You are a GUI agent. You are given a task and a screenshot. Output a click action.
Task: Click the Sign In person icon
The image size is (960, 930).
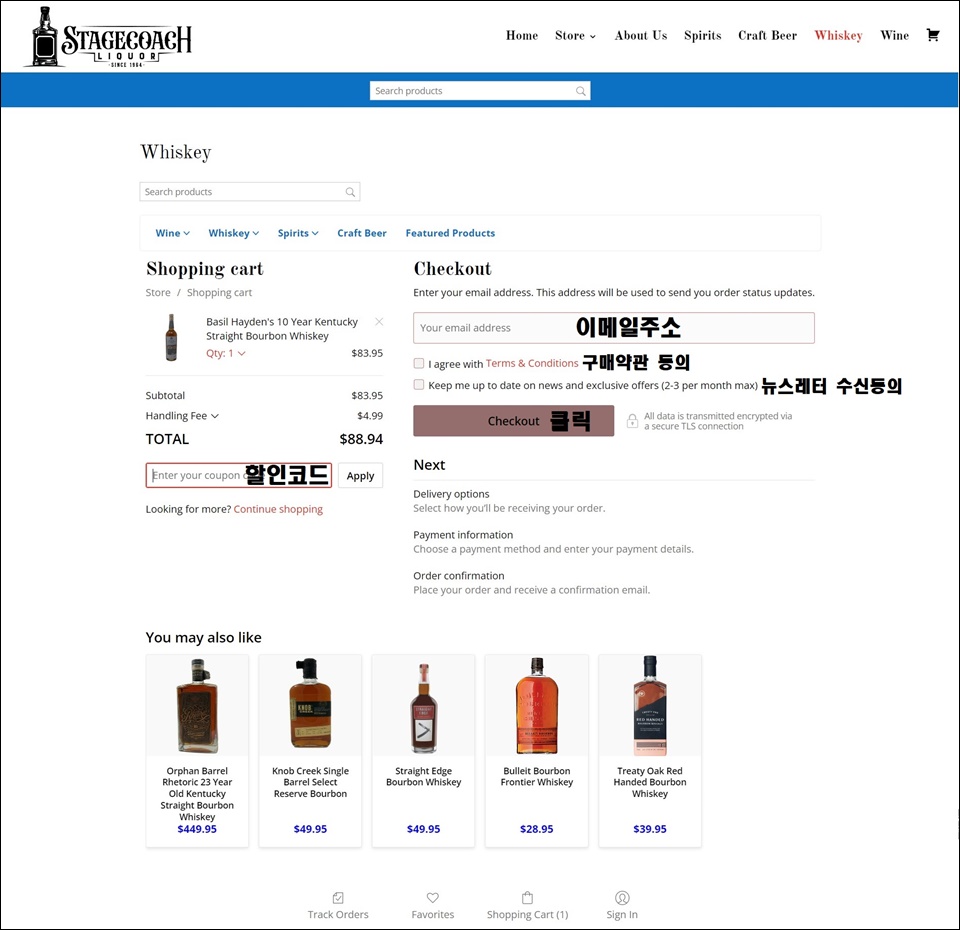coord(622,898)
